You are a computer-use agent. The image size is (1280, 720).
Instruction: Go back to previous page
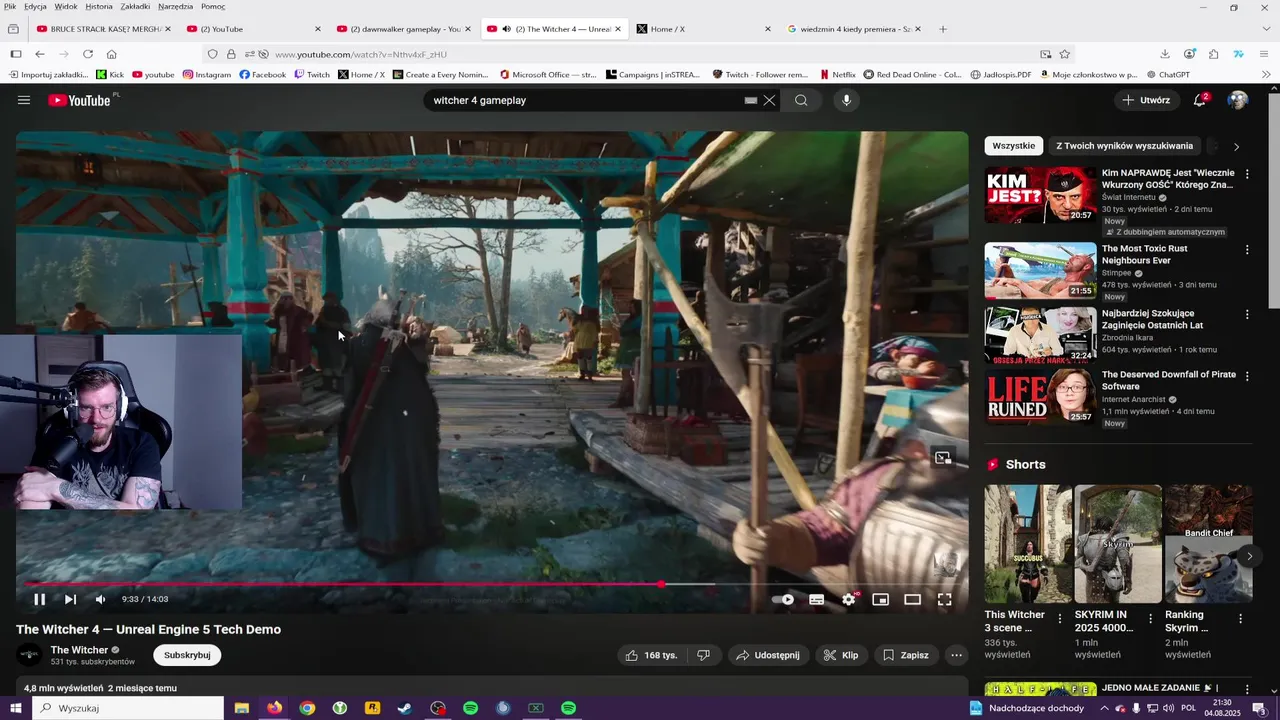[x=40, y=54]
